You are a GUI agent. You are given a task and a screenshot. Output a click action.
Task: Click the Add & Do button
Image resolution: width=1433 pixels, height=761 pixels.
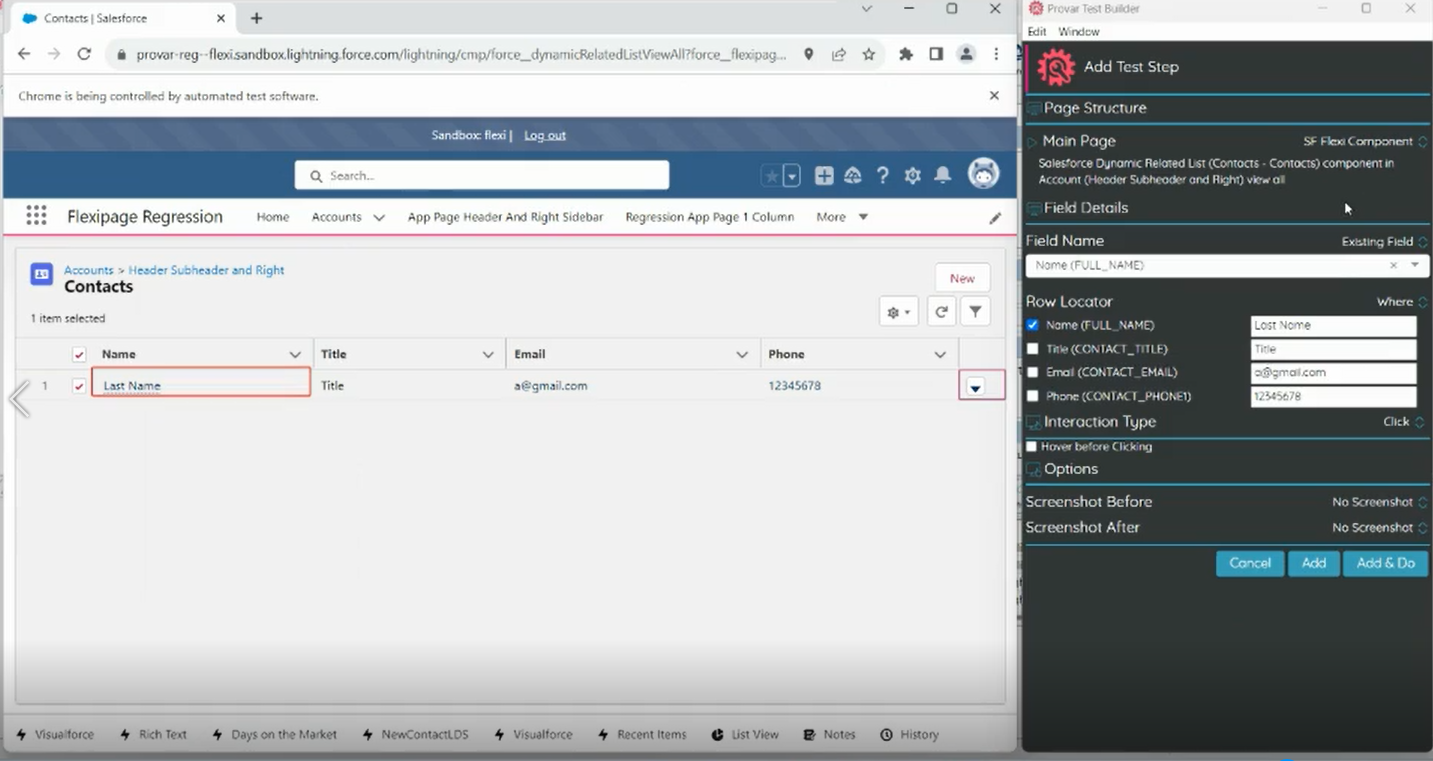[1386, 563]
